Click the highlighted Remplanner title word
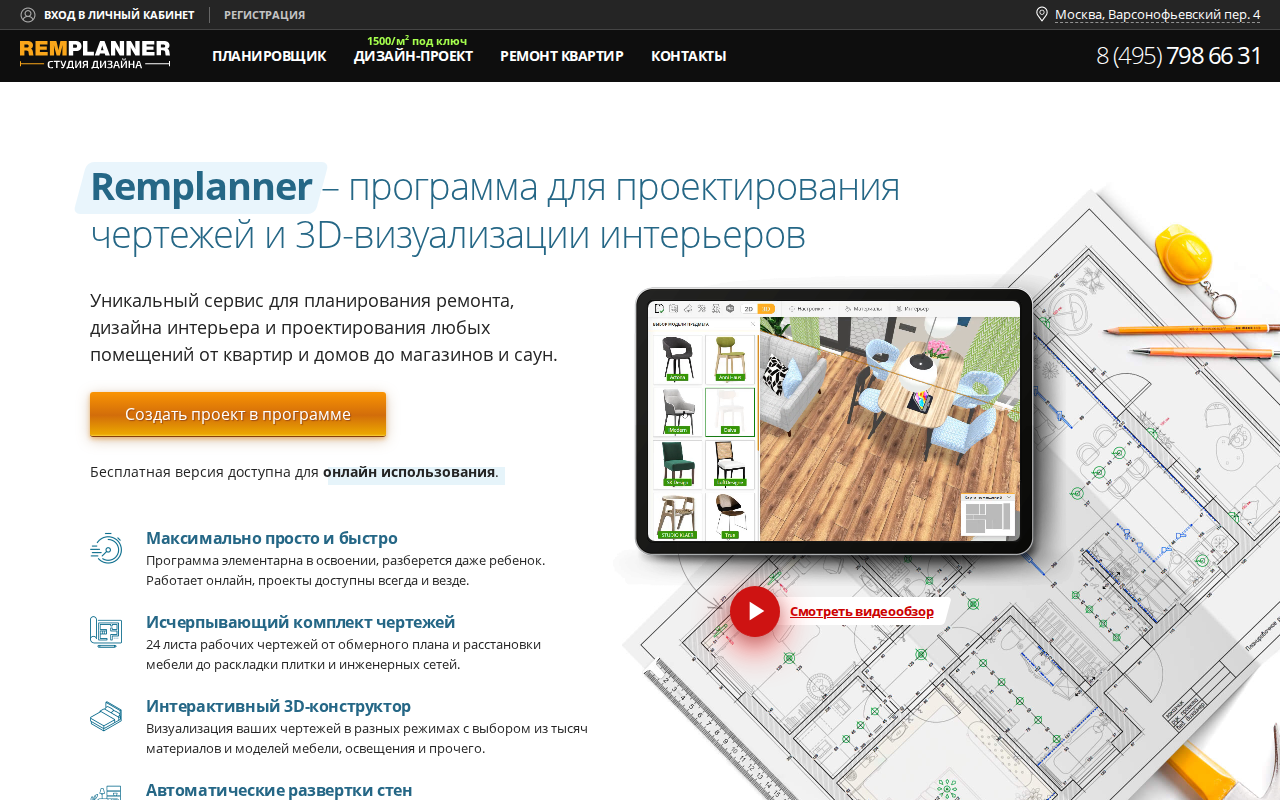Image resolution: width=1280 pixels, height=800 pixels. click(x=201, y=187)
